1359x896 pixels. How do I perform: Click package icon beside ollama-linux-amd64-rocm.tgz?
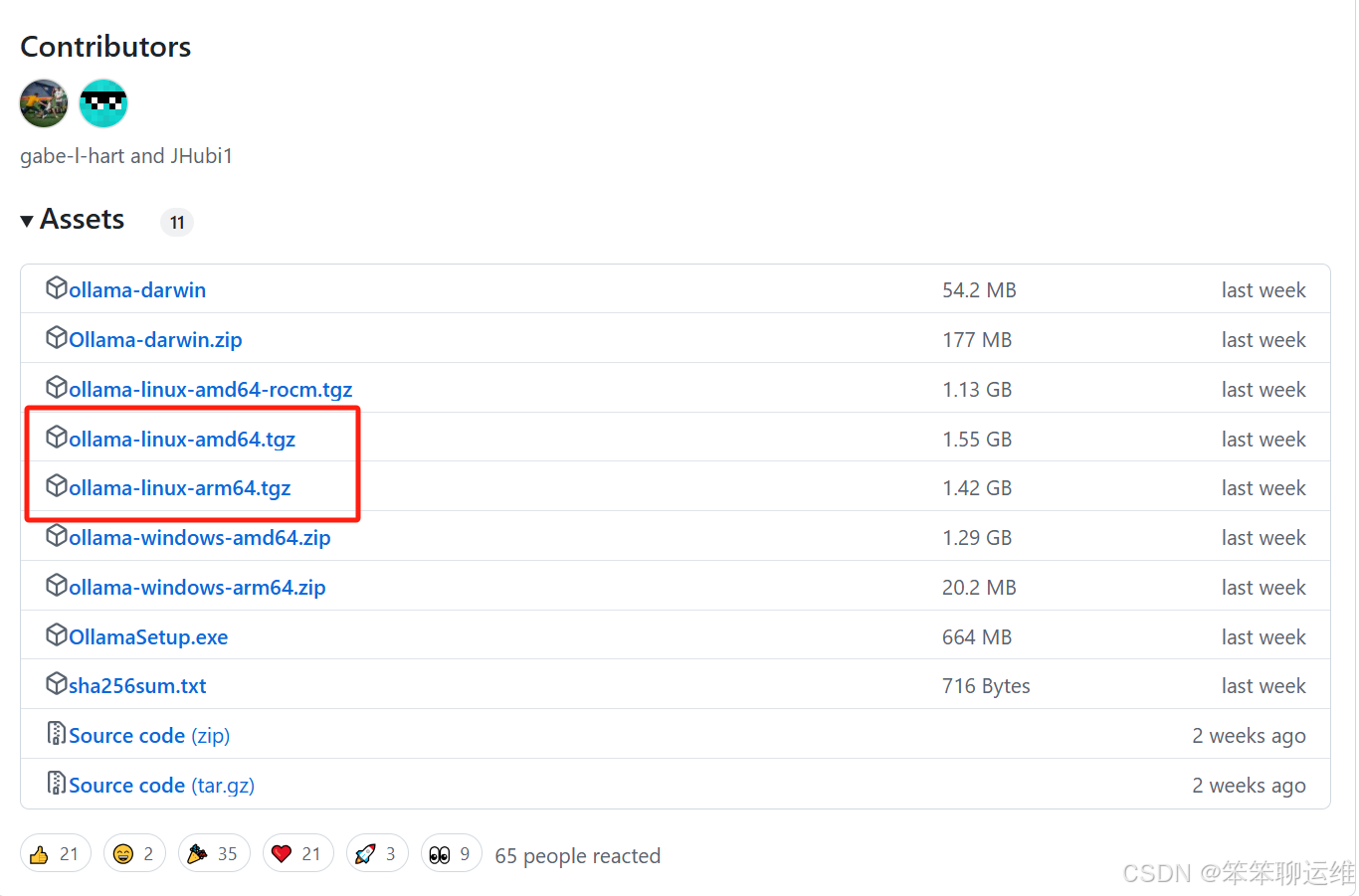[57, 388]
